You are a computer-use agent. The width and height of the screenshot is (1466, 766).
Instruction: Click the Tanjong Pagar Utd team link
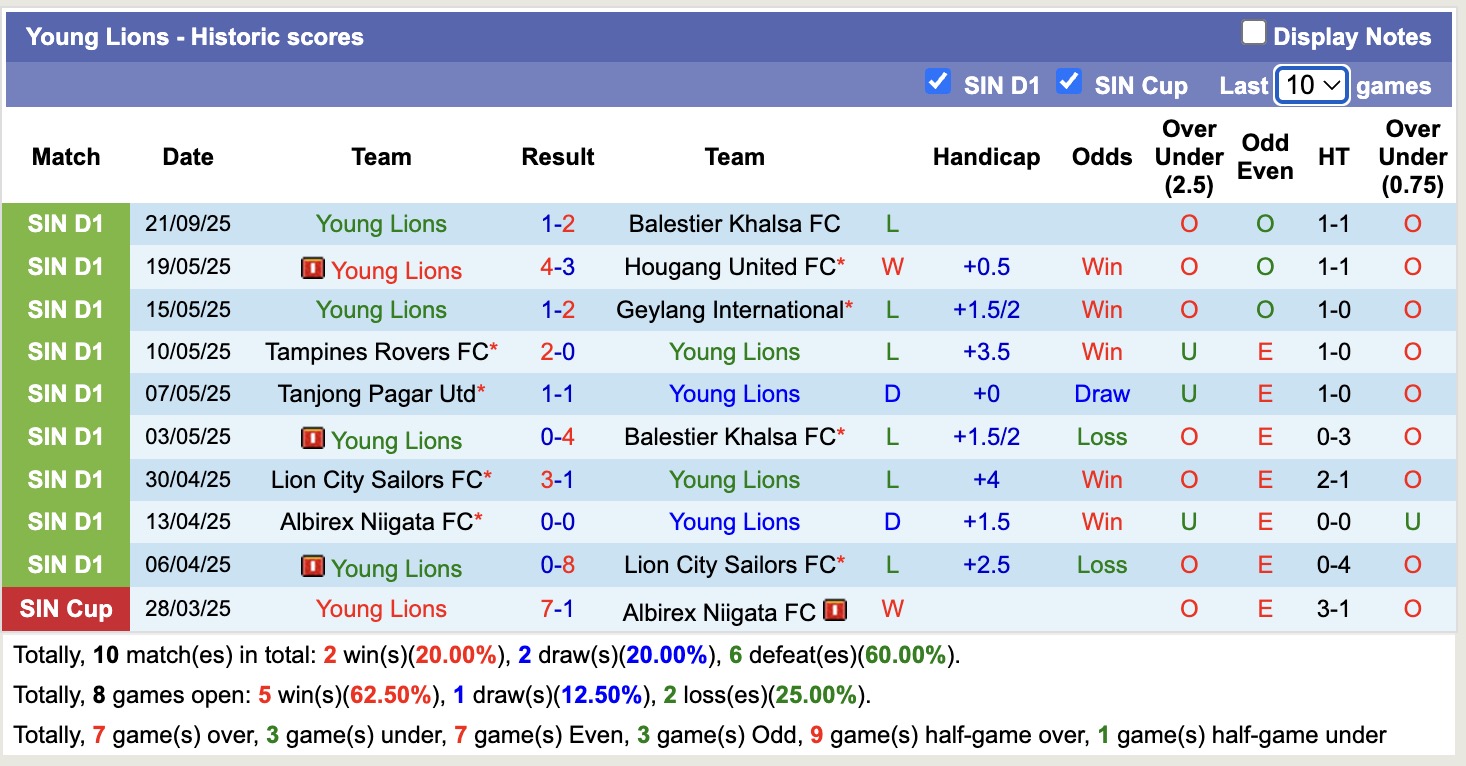tap(380, 394)
